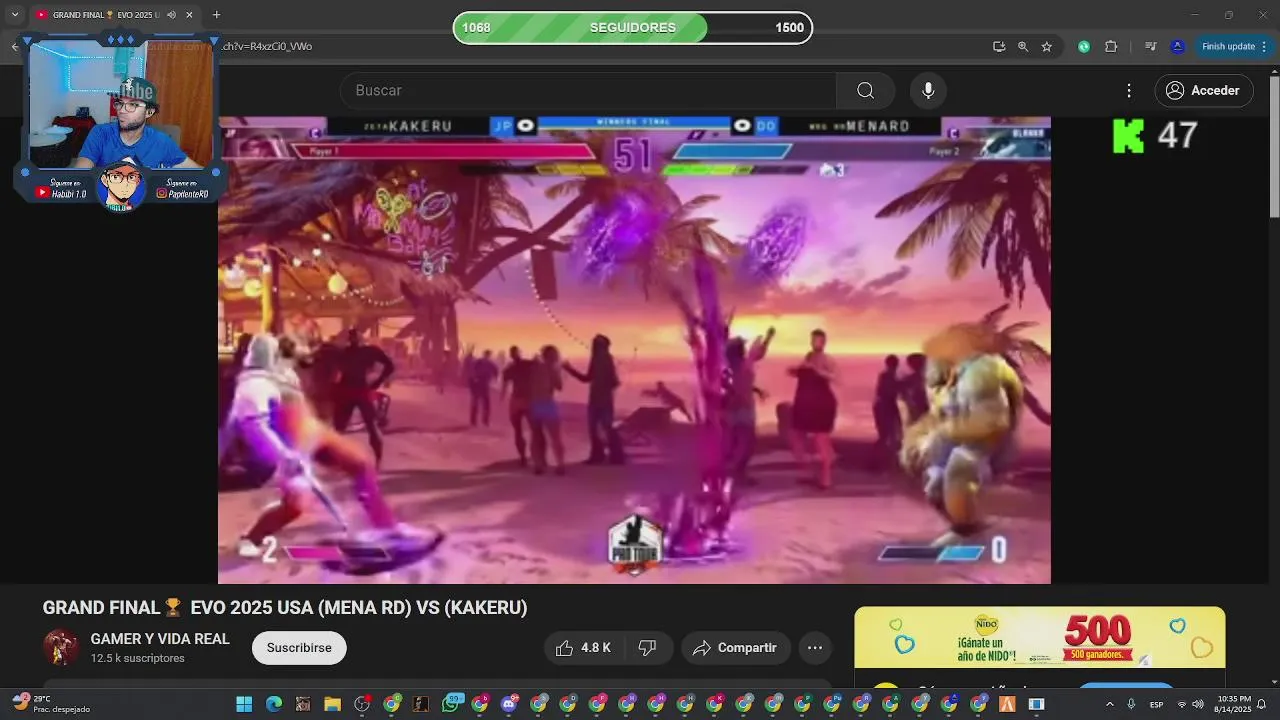Screen dimensions: 1280x720
Task: Expand the tab search chevron
Action: (14, 15)
